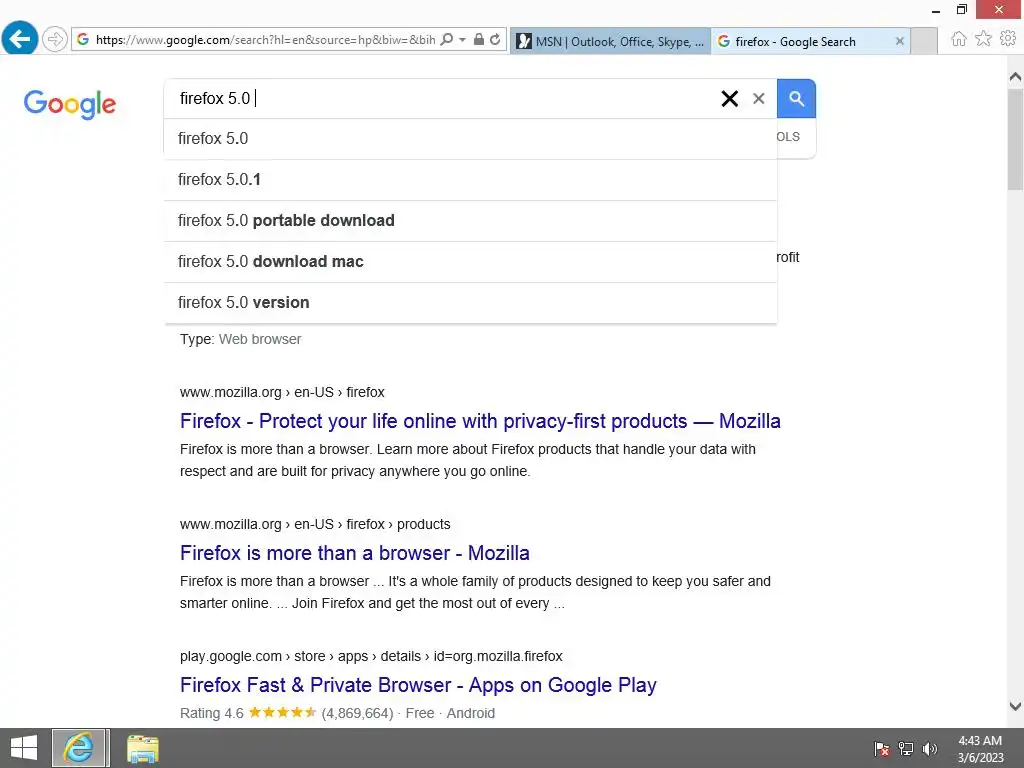Choose 'firefox 5.0 portable download' suggestion

[x=470, y=221]
